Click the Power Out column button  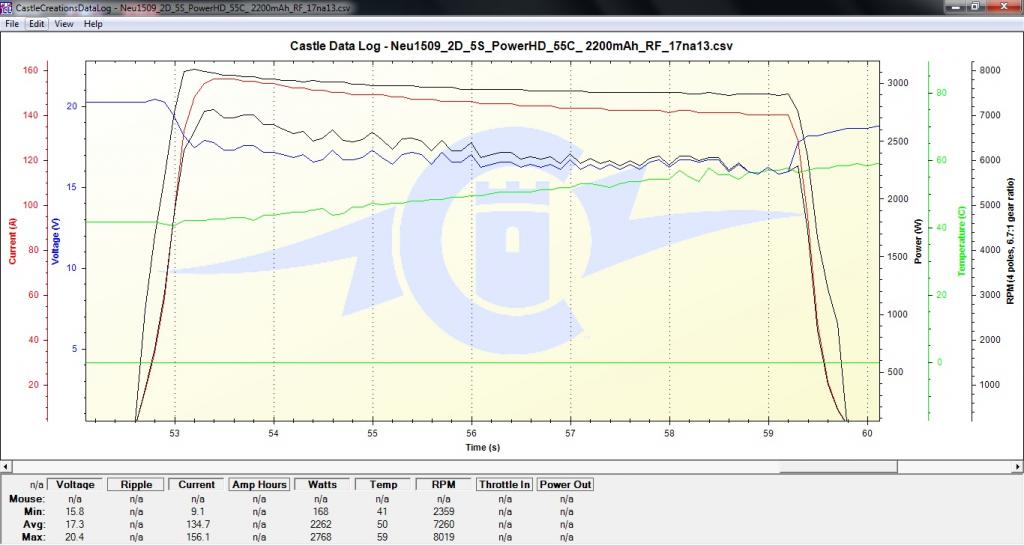(566, 485)
